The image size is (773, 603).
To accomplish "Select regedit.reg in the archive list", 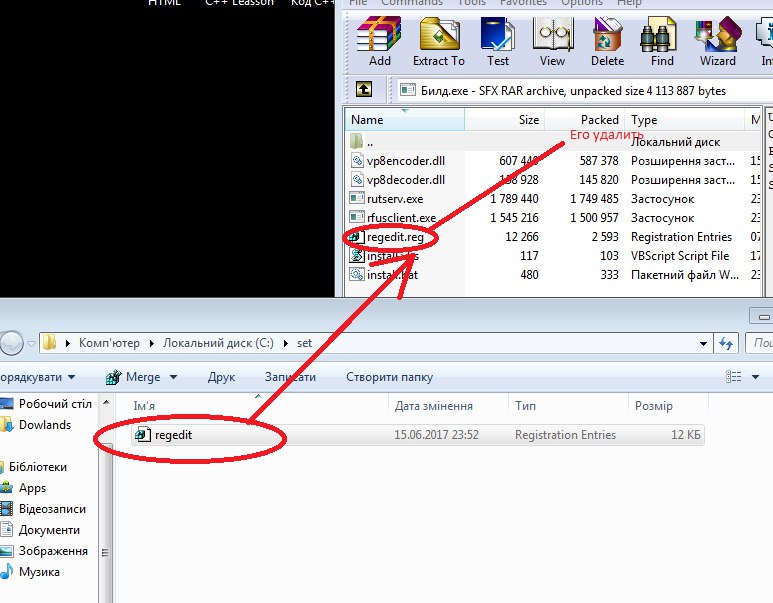I will coord(394,237).
